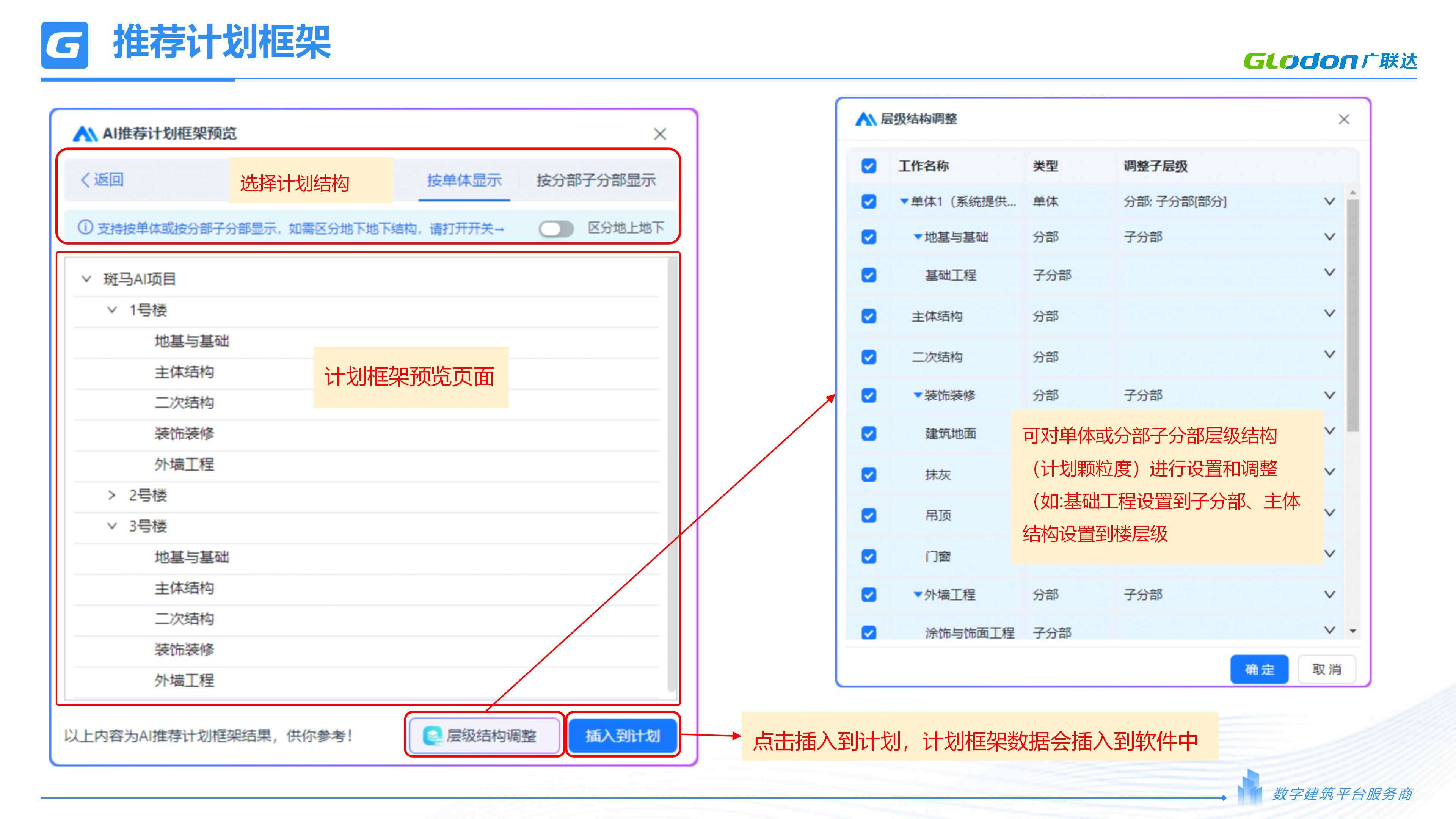
Task: Uncheck the 地基与基础 row checkbox in 层级结构调整
Action: [869, 237]
